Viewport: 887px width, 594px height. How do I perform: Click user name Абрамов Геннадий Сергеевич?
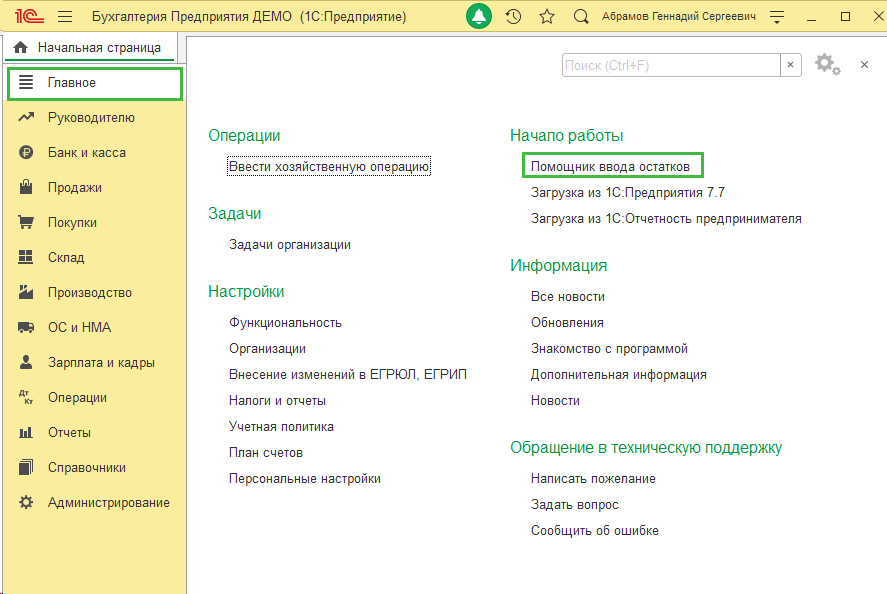point(679,16)
